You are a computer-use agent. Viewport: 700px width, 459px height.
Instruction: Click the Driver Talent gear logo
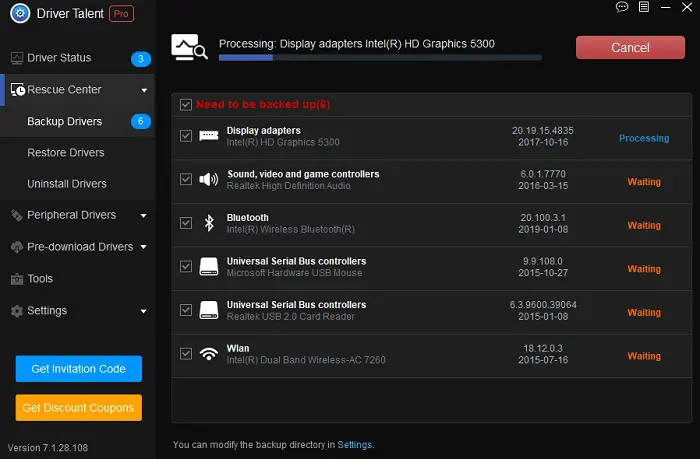[20, 13]
